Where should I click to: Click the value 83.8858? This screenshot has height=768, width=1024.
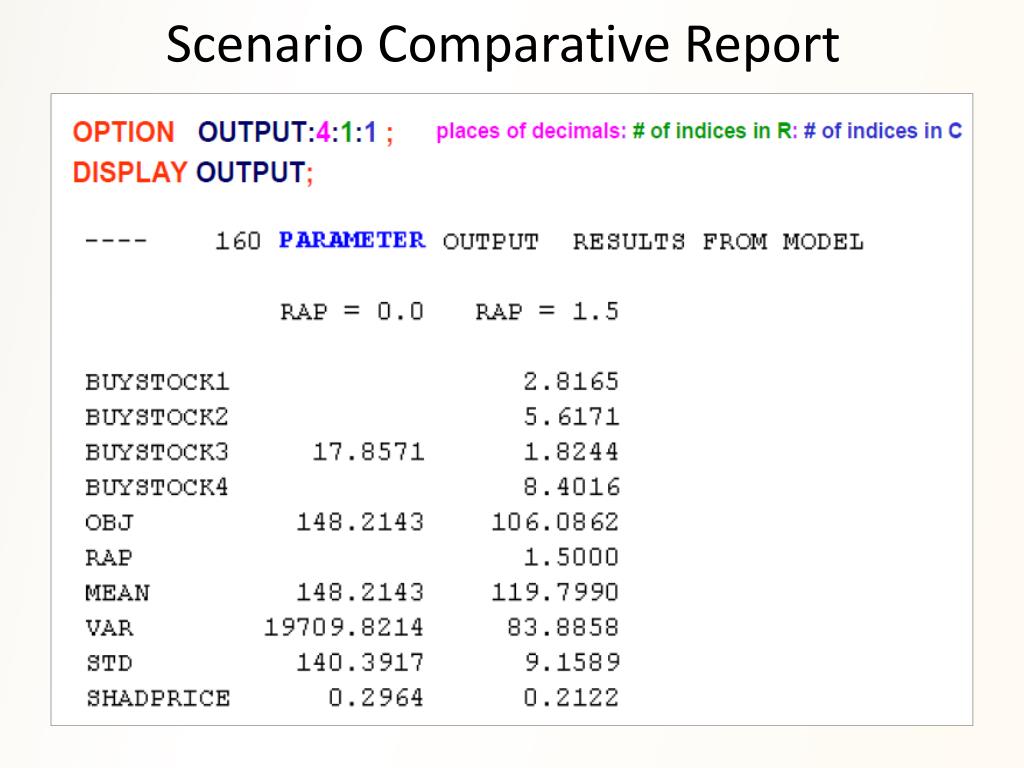563,628
